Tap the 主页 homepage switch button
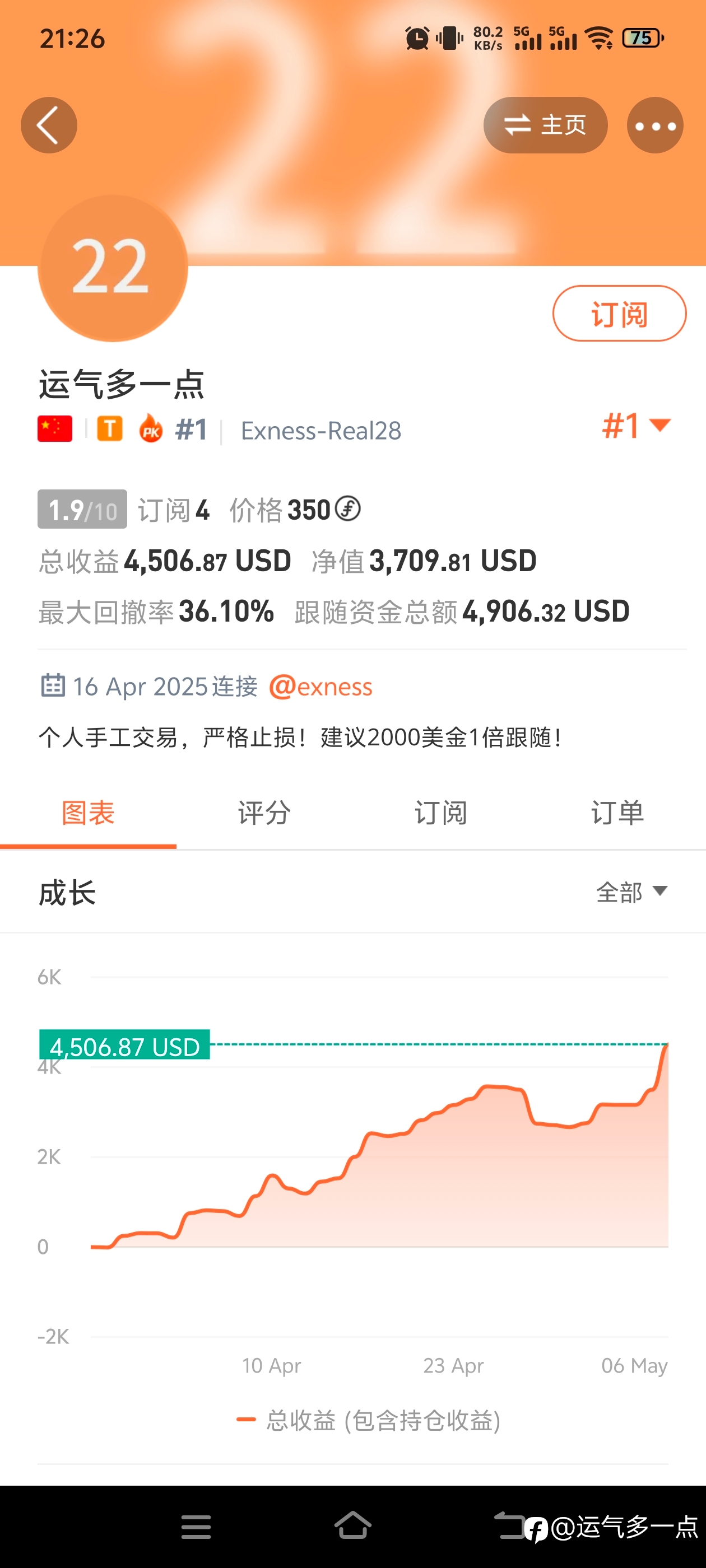 (545, 125)
